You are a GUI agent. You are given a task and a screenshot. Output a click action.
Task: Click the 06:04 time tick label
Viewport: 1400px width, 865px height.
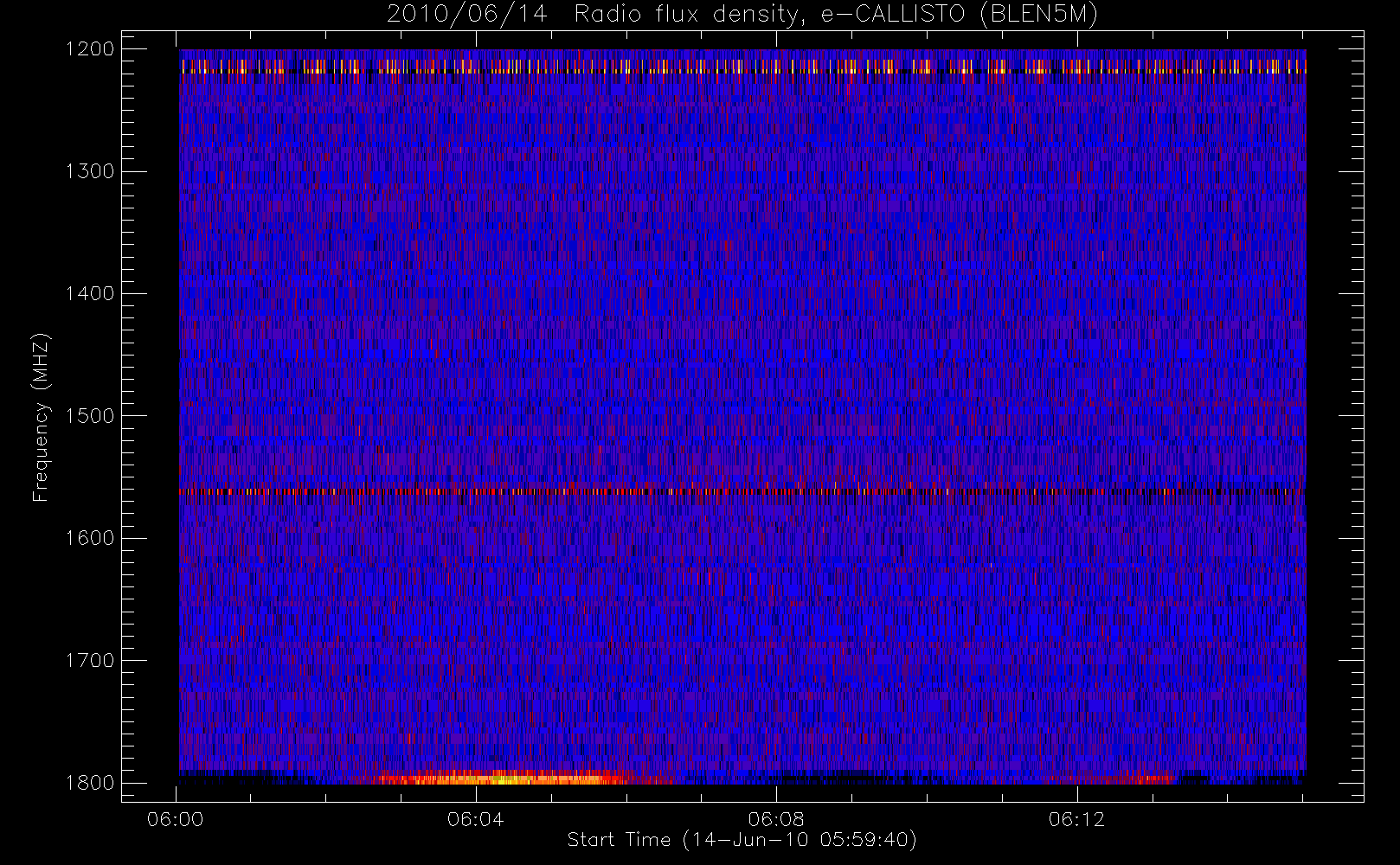click(x=476, y=819)
